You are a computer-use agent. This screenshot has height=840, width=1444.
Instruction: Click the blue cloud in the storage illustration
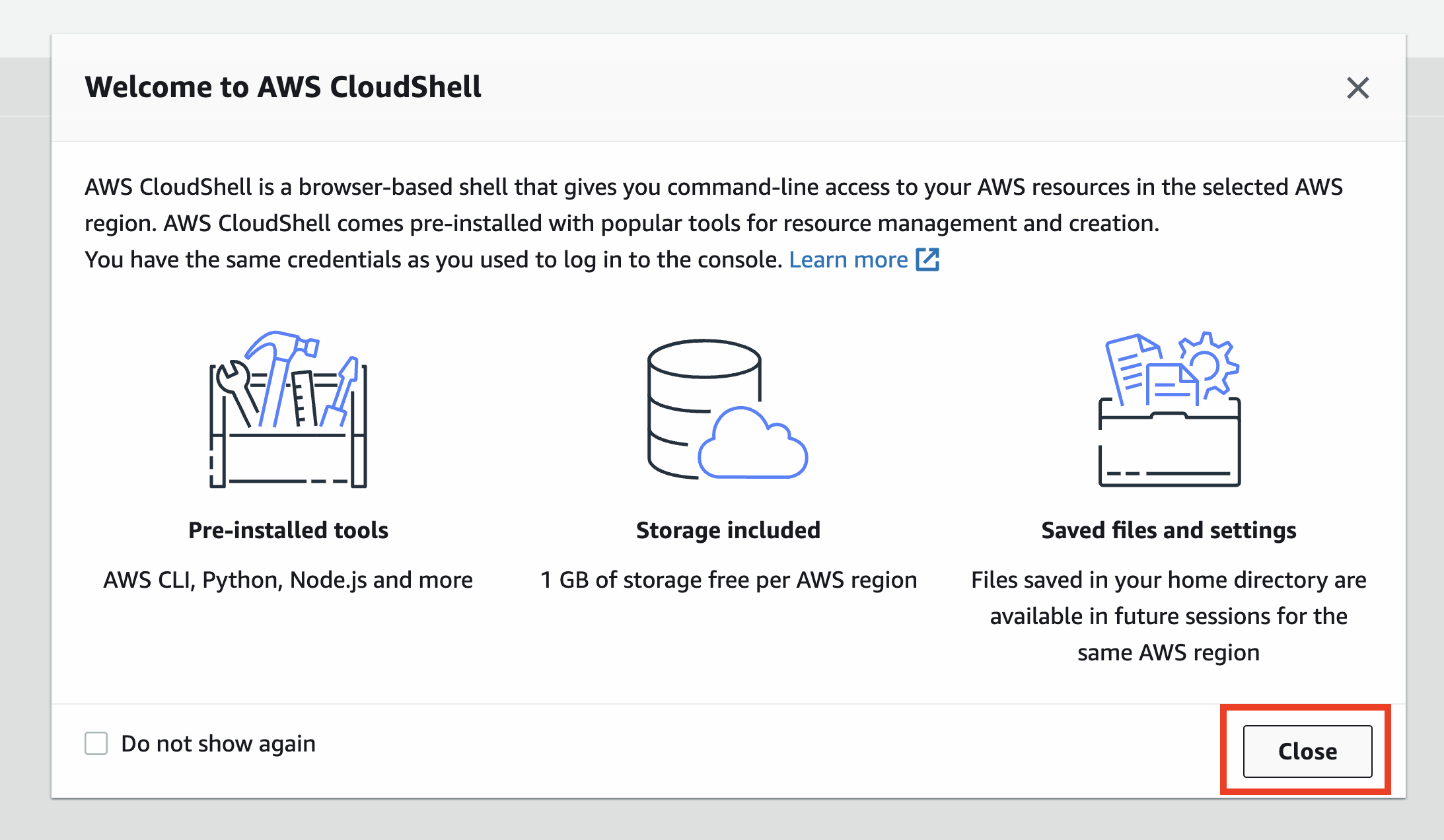coord(753,442)
